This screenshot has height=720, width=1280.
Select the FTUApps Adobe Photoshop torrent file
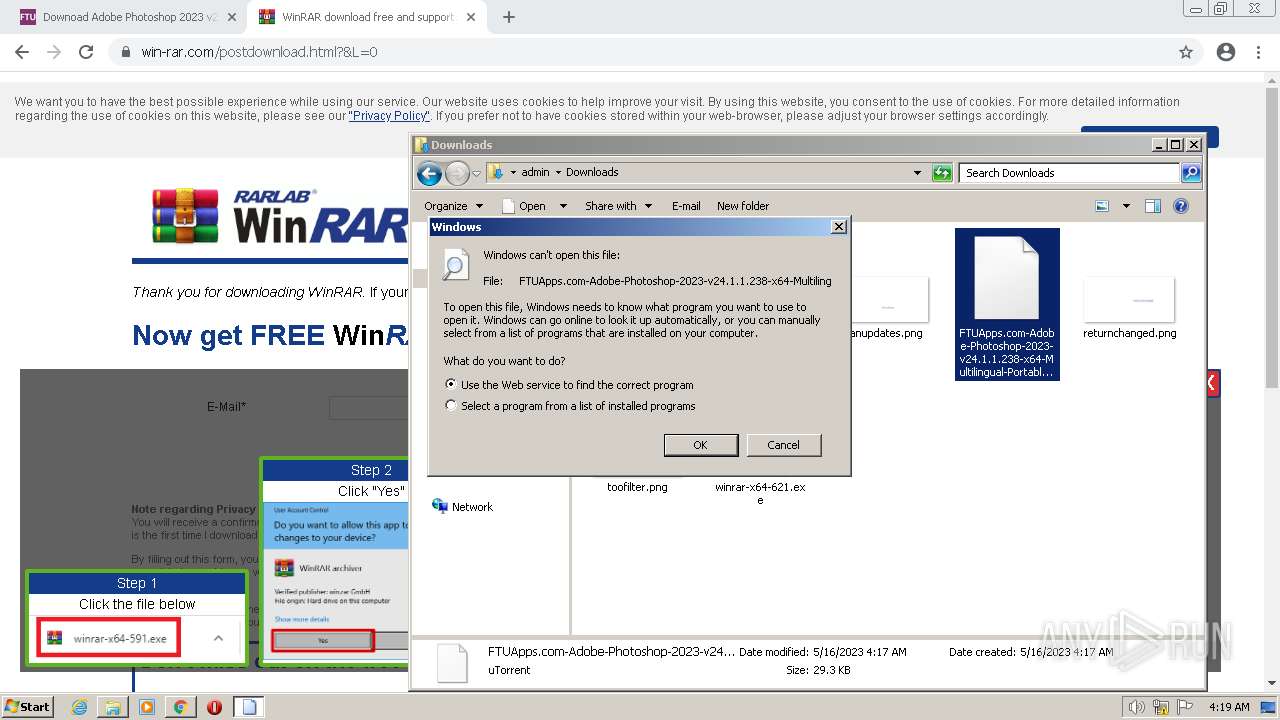click(x=1007, y=304)
